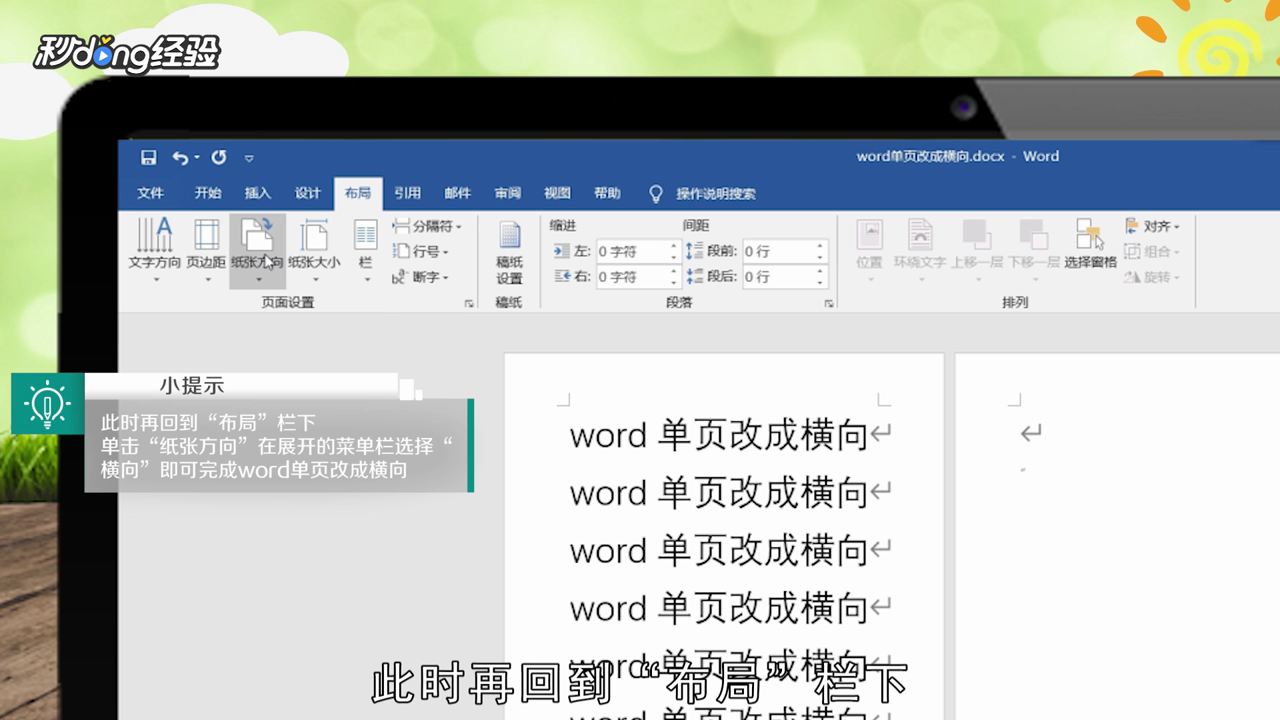Click the Save icon in quick access toolbar
This screenshot has height=720, width=1280.
148,157
